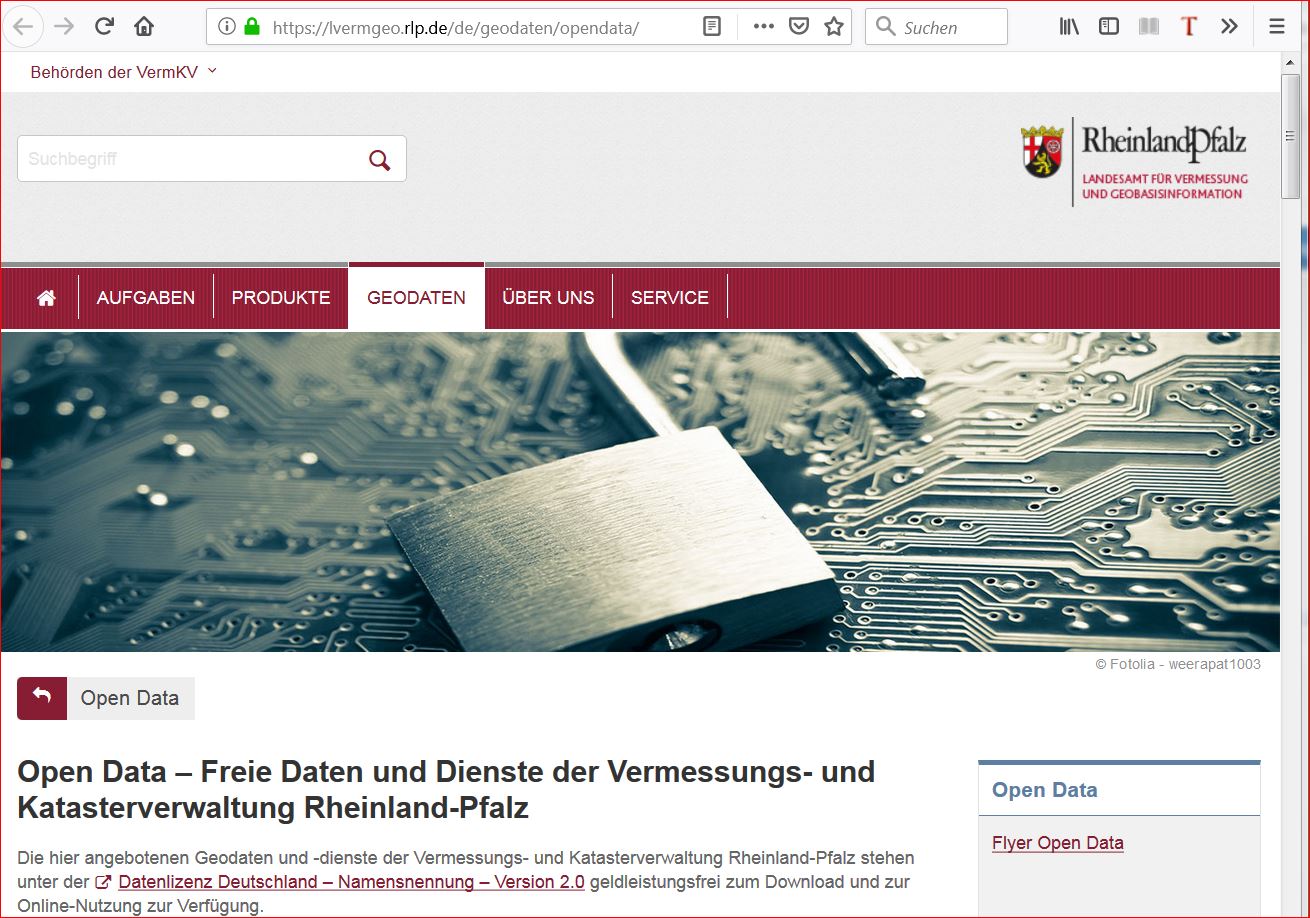This screenshot has height=918, width=1310.
Task: Select ÜBER UNS in the navigation bar
Action: coord(548,298)
